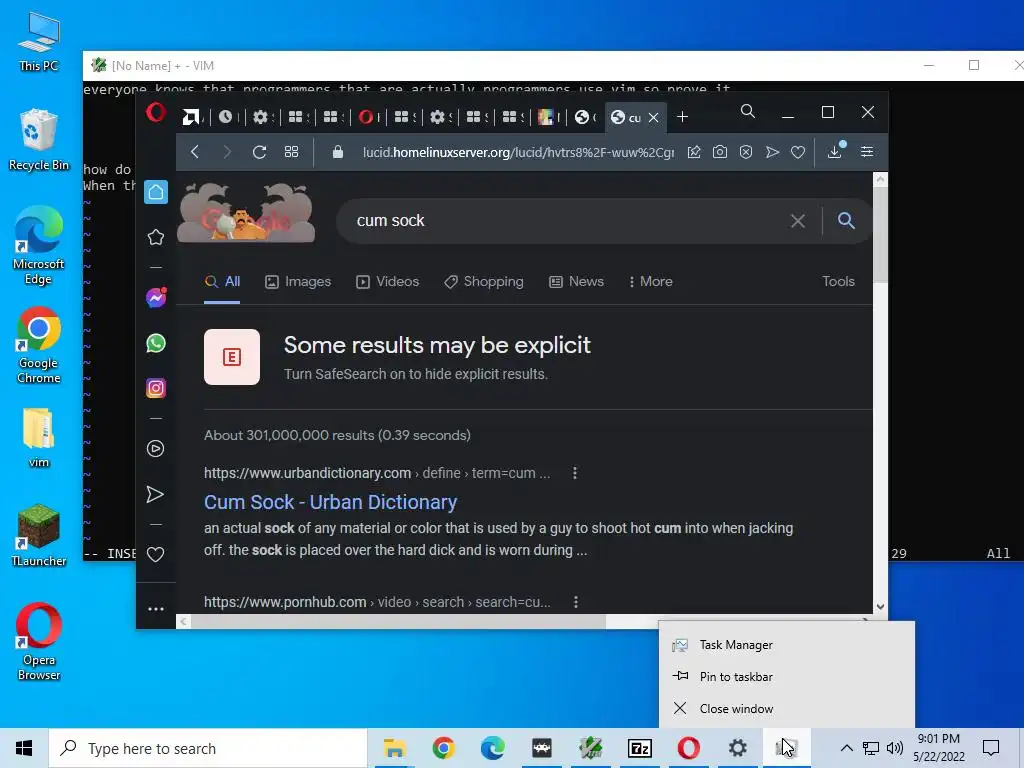Click the address bar URL in Opera

[518, 152]
